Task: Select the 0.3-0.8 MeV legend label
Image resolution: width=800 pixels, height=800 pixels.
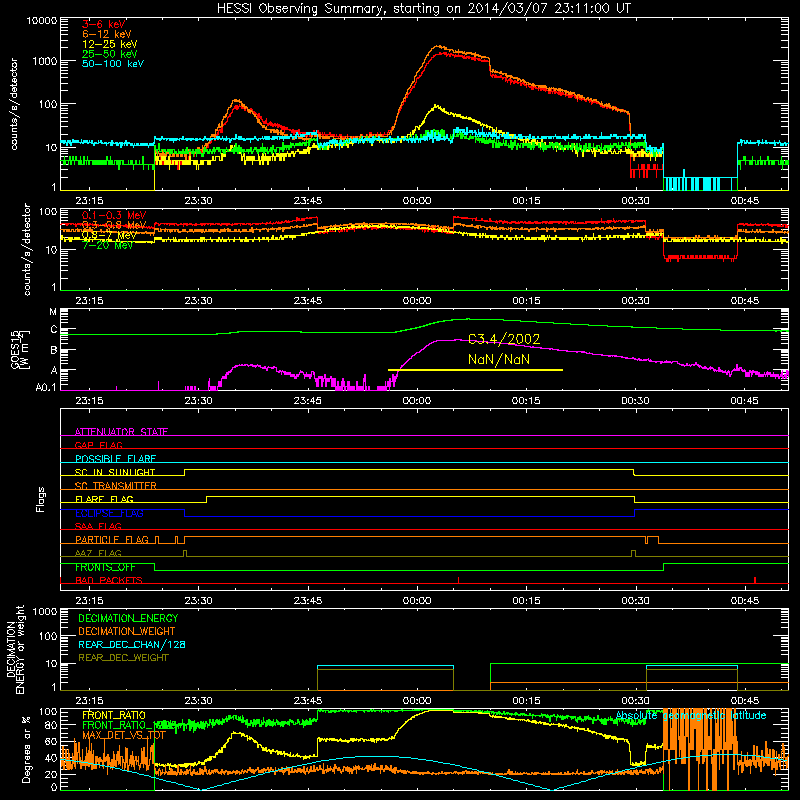Action: [114, 225]
